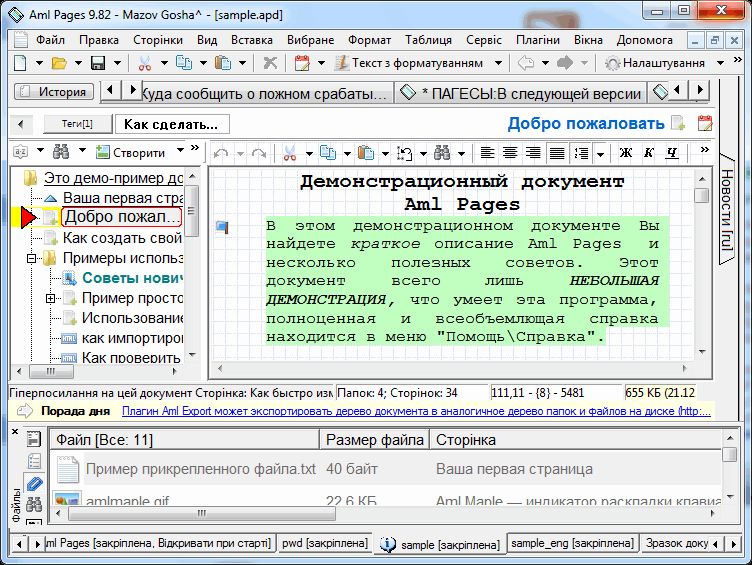Redo edit in editor toolbar

[x=259, y=153]
